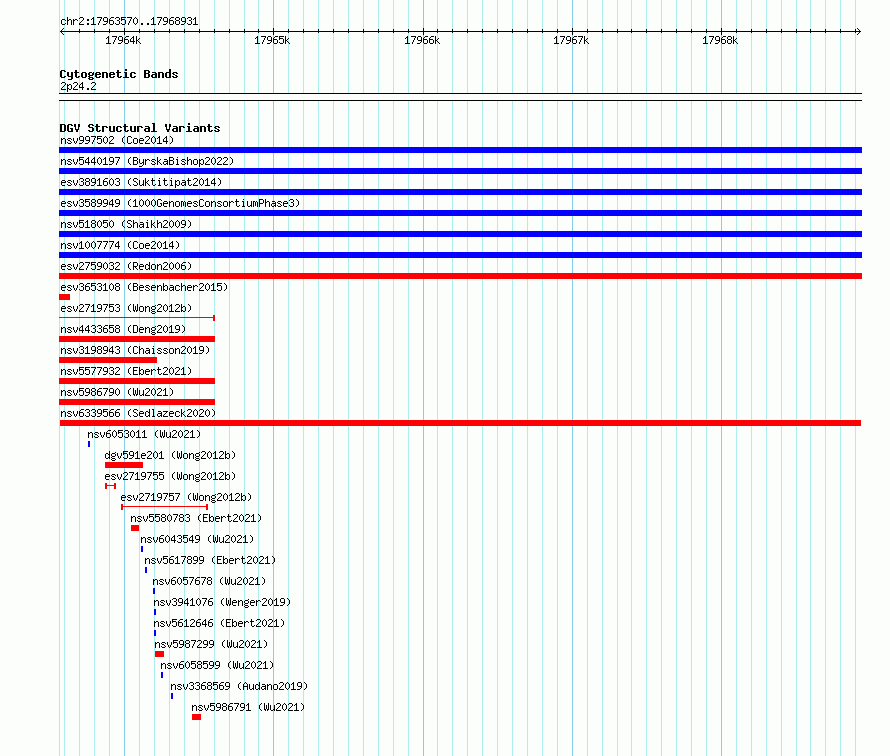Click the red bar under esv2759032
890x756 pixels.
(x=460, y=276)
